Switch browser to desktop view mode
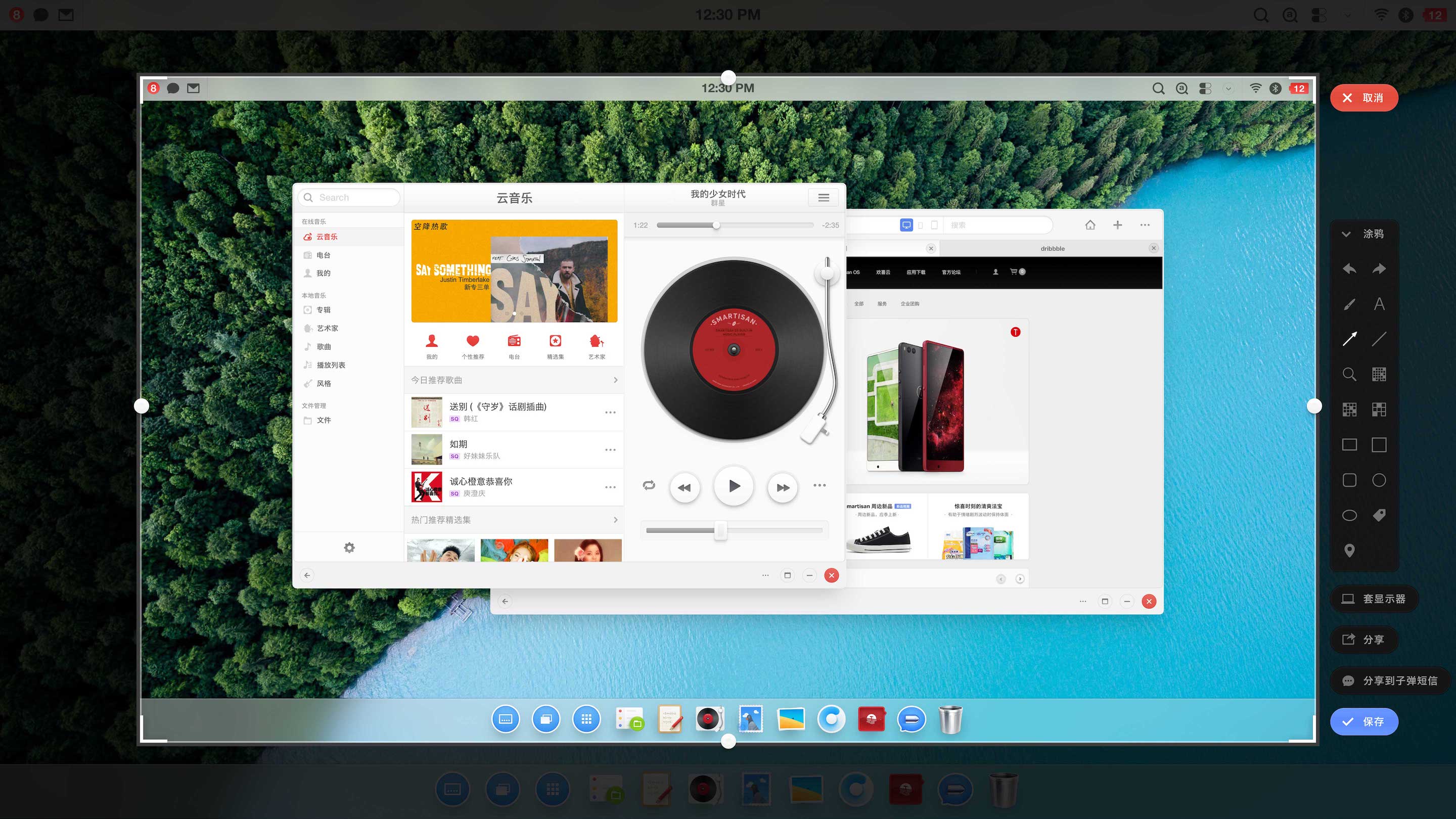 [906, 225]
